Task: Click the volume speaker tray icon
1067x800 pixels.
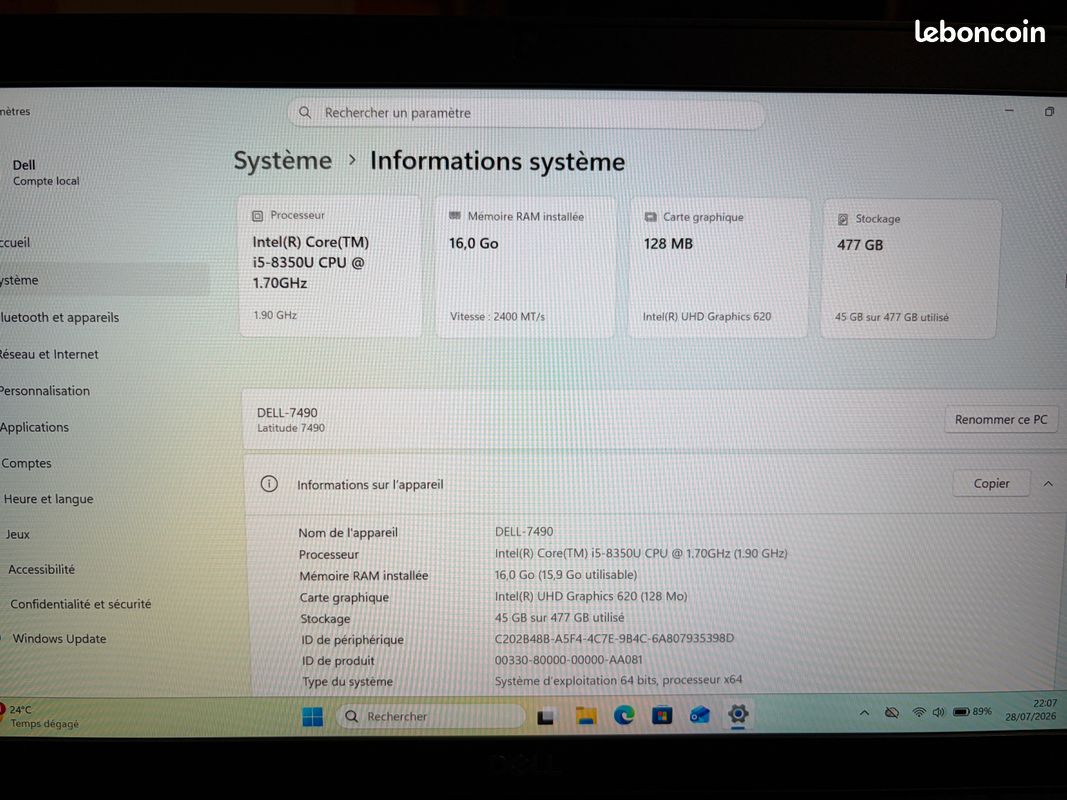Action: 939,712
